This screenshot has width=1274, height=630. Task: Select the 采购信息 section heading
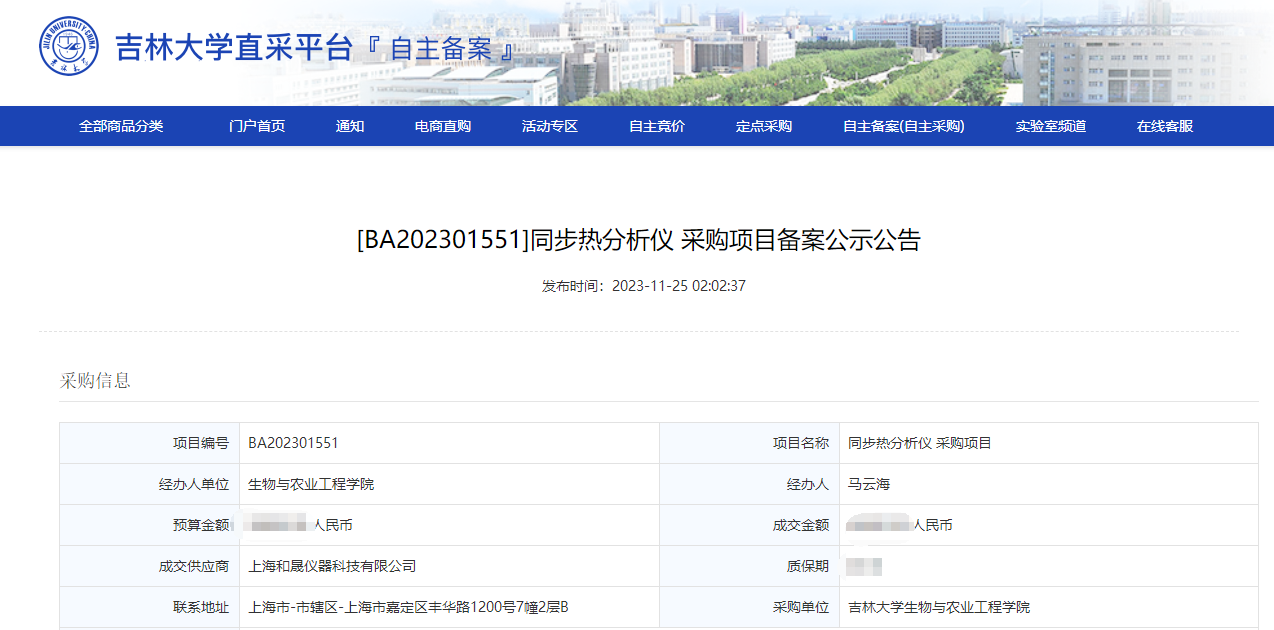tap(95, 381)
